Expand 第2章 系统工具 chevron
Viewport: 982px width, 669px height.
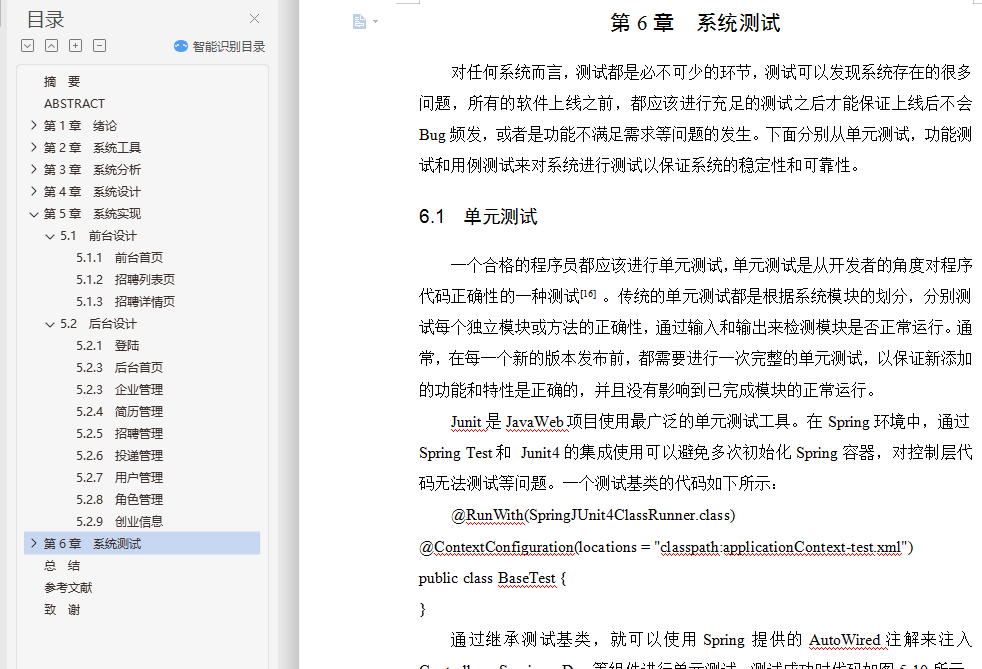click(x=34, y=147)
